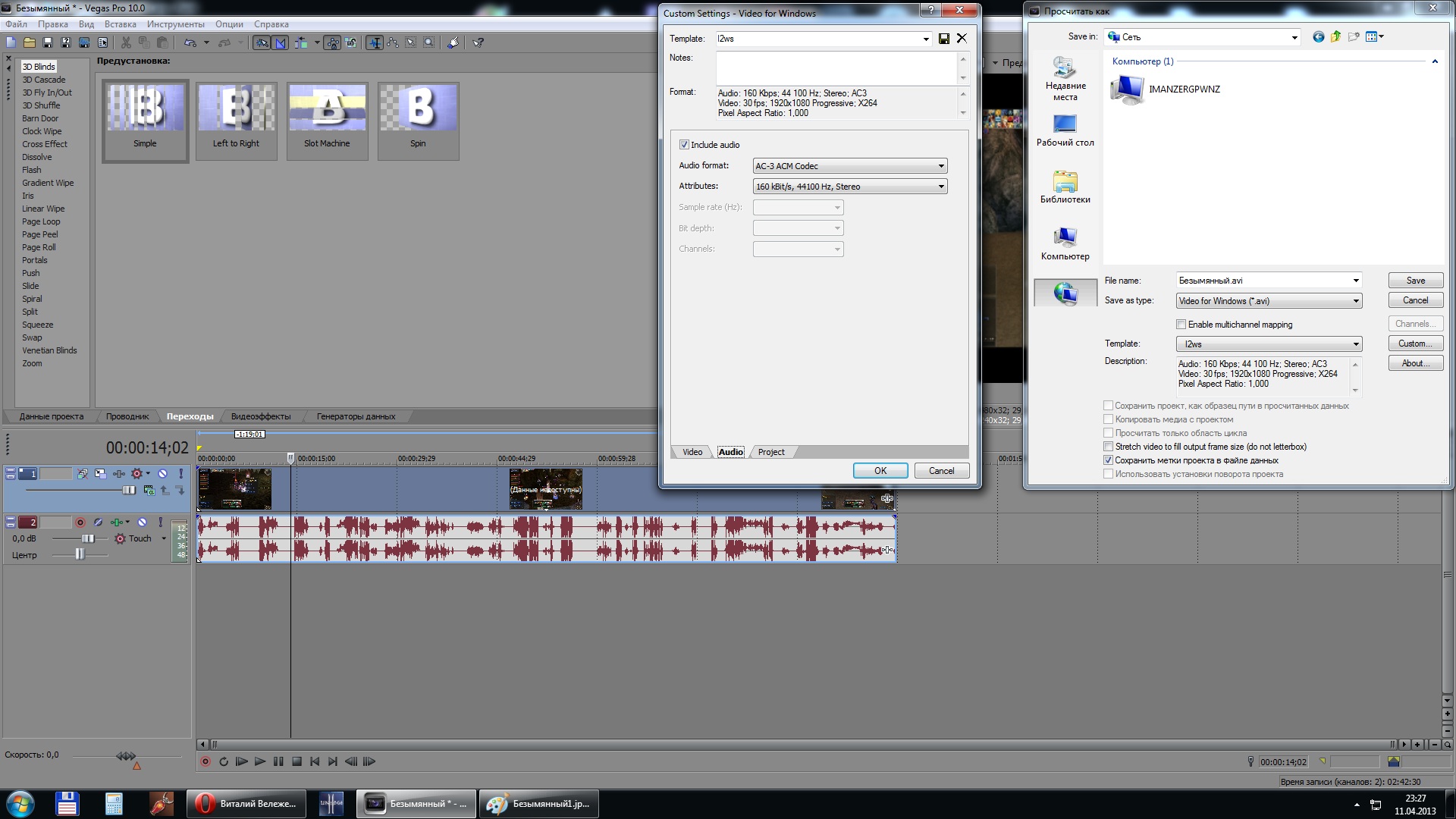Viewport: 1456px width, 819px height.
Task: Click the Stop playback button in the transport bar
Action: [x=297, y=761]
